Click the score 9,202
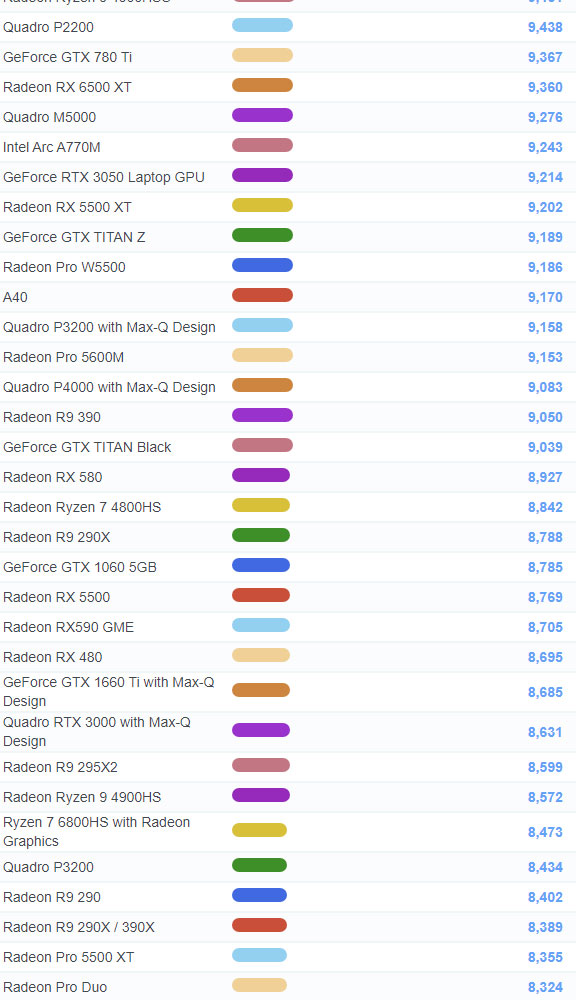Screen dimensions: 576x1000 [x=545, y=207]
